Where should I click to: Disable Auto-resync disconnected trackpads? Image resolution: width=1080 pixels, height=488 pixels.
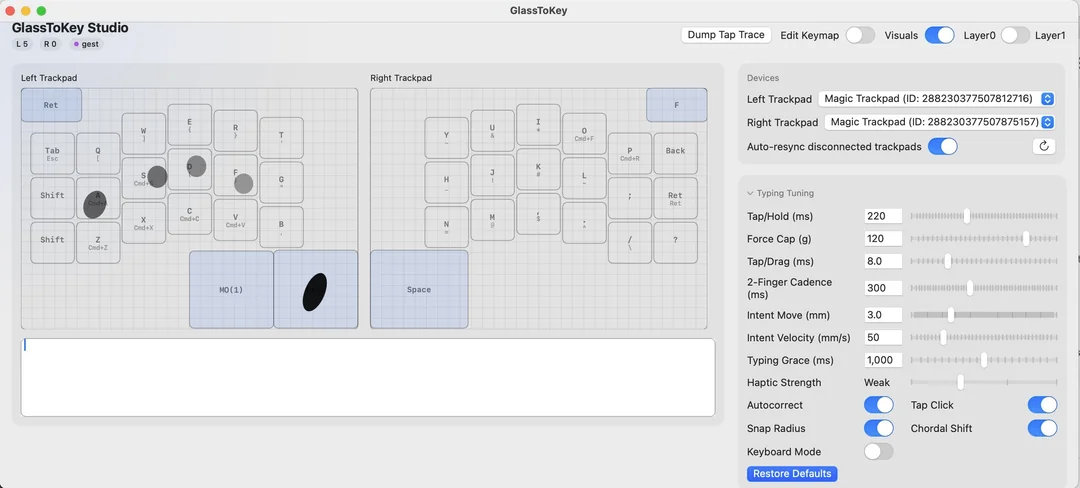click(x=943, y=147)
